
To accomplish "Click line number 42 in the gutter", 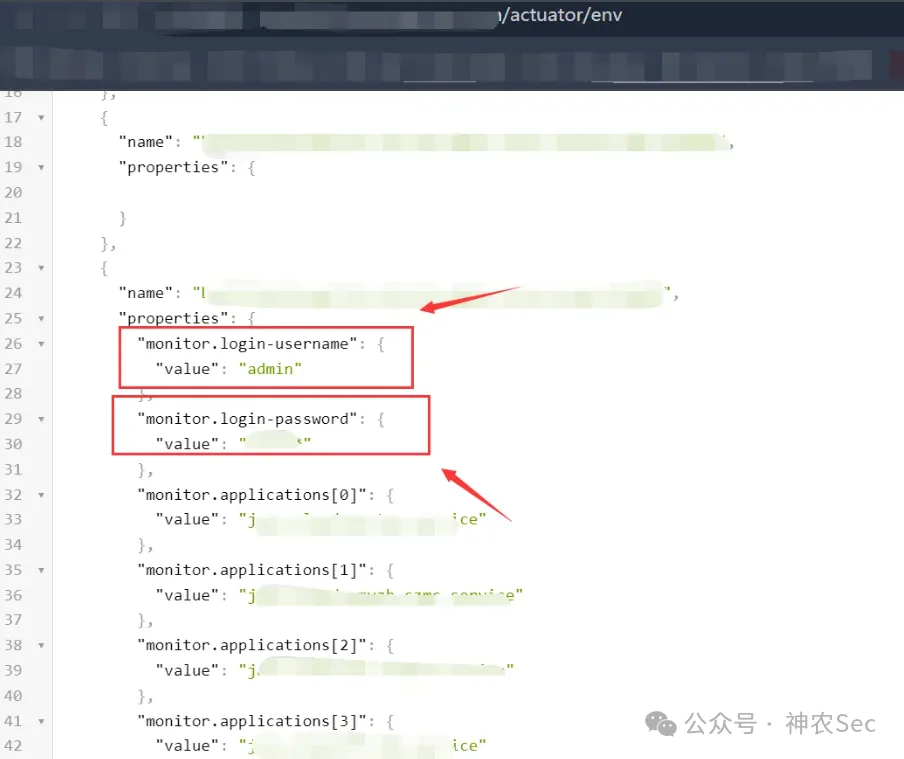I will (13, 746).
